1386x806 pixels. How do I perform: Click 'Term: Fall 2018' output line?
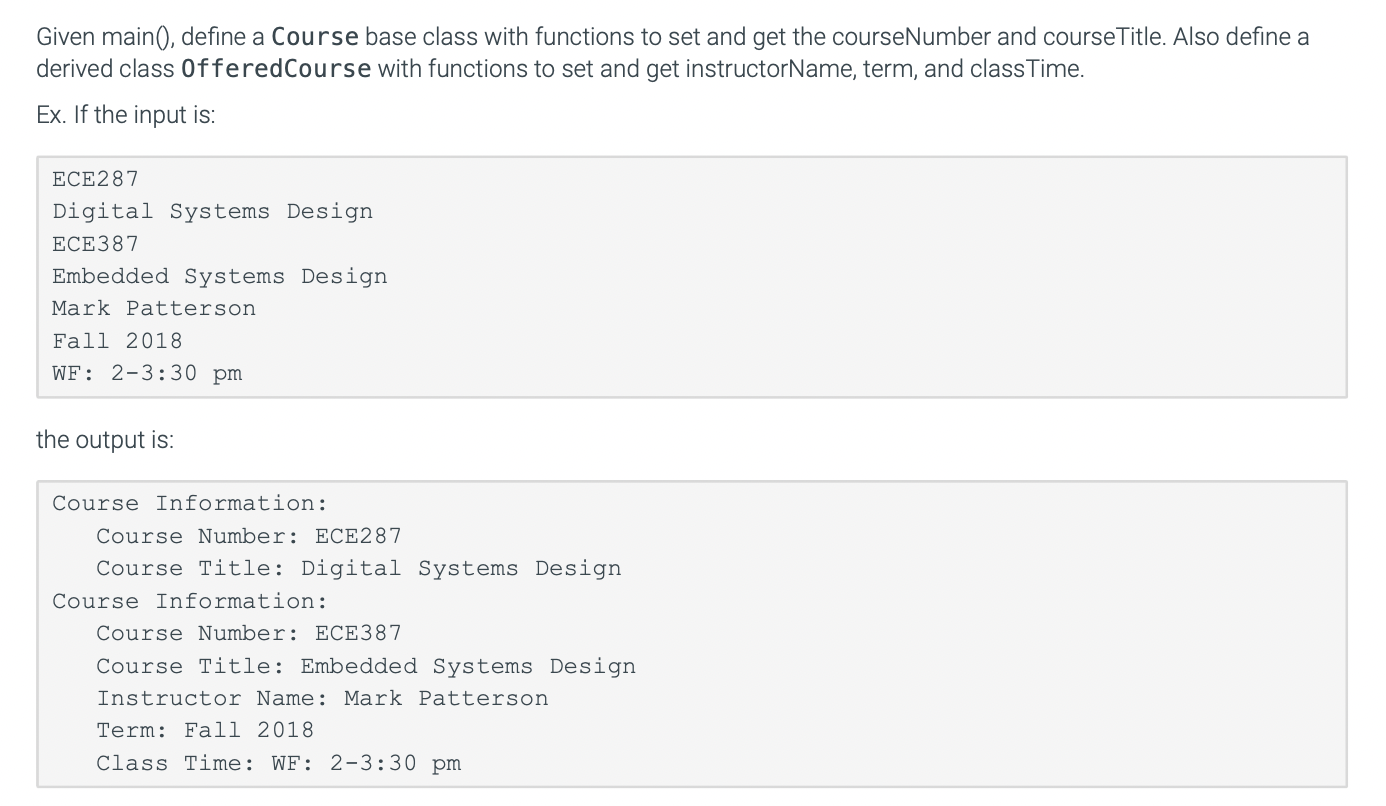tap(205, 730)
